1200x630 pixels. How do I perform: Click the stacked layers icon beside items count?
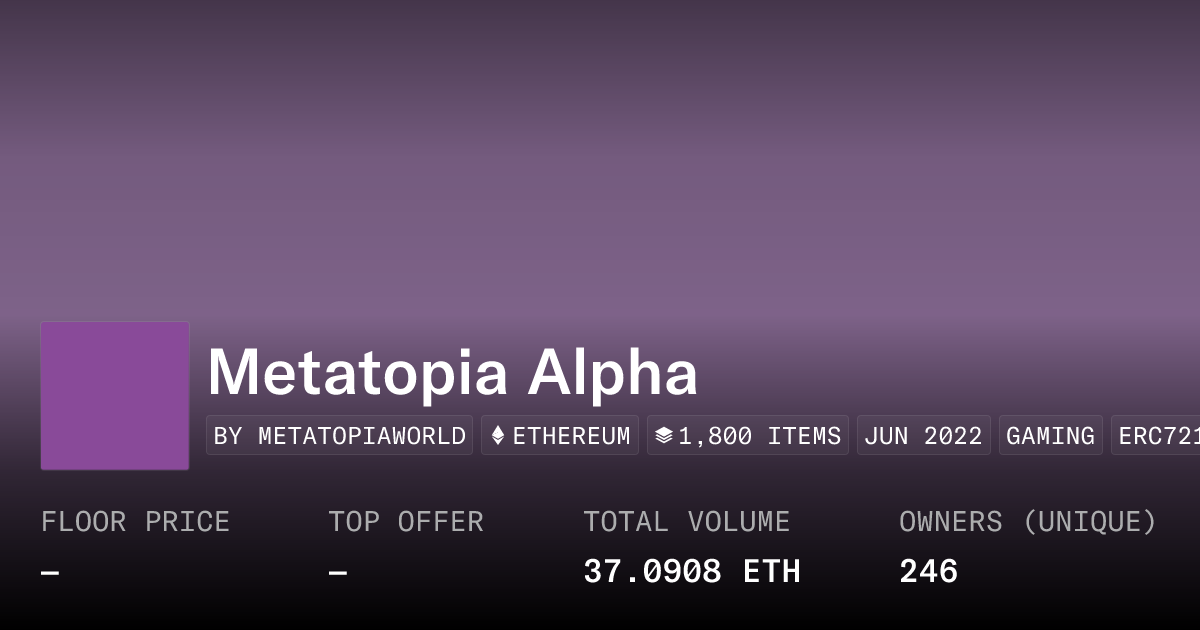click(x=663, y=436)
